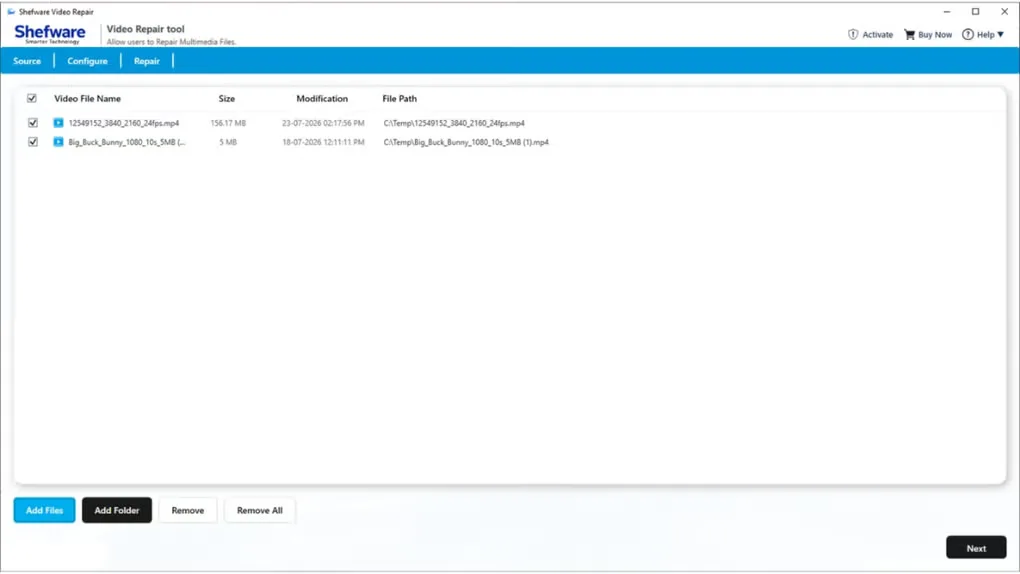Click the Activate shield icon

click(x=853, y=34)
